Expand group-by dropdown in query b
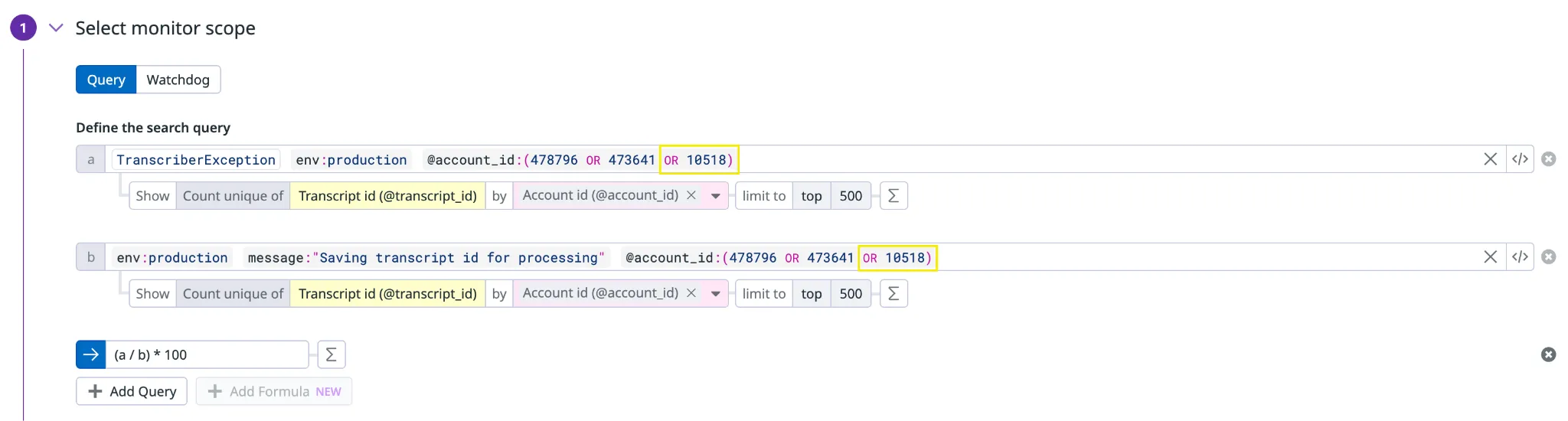1568x421 pixels. (x=715, y=294)
